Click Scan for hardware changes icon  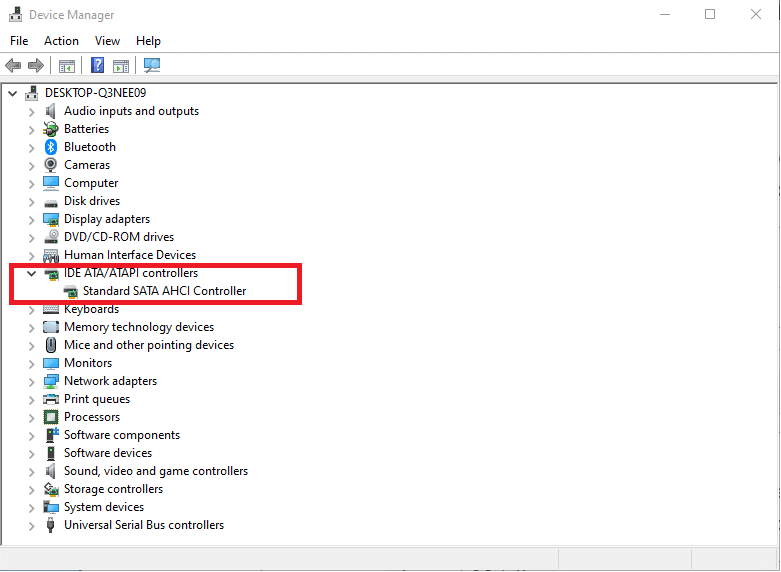[x=152, y=65]
